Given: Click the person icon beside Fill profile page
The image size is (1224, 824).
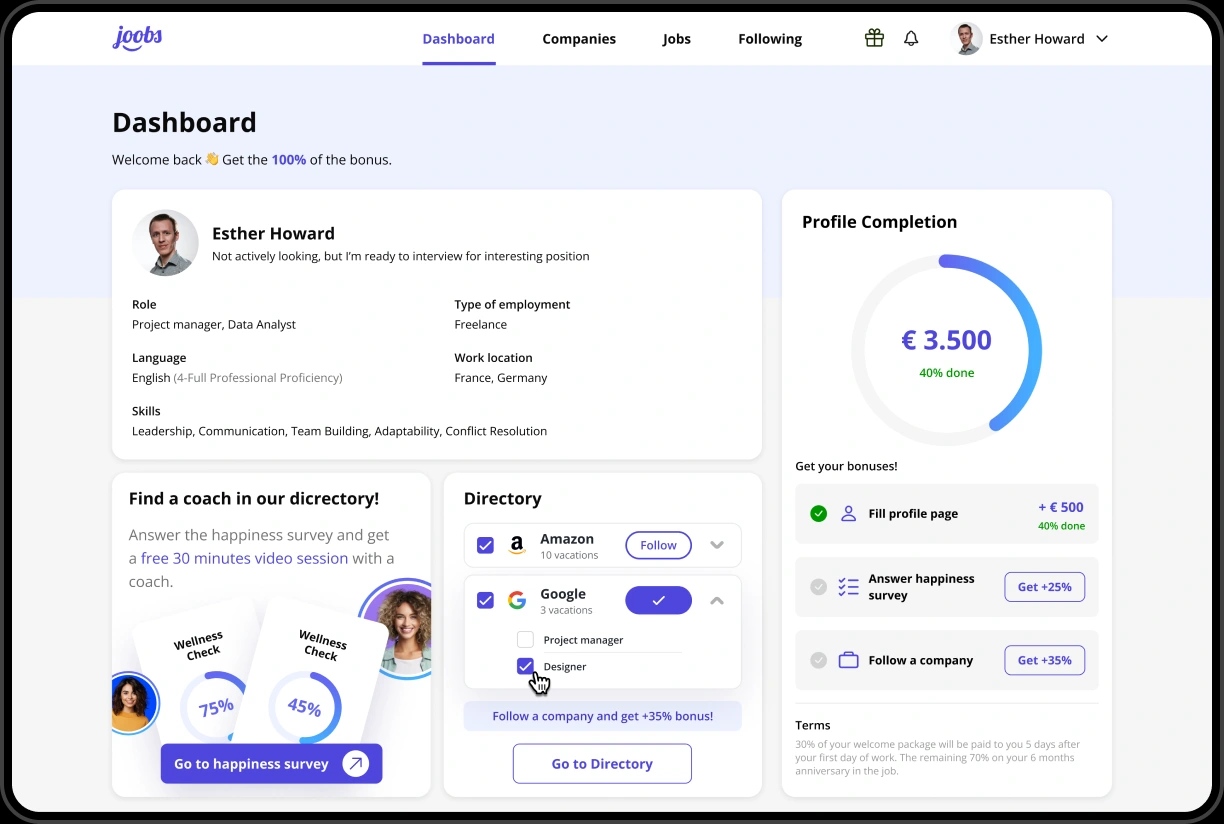Looking at the screenshot, I should pyautogui.click(x=848, y=513).
